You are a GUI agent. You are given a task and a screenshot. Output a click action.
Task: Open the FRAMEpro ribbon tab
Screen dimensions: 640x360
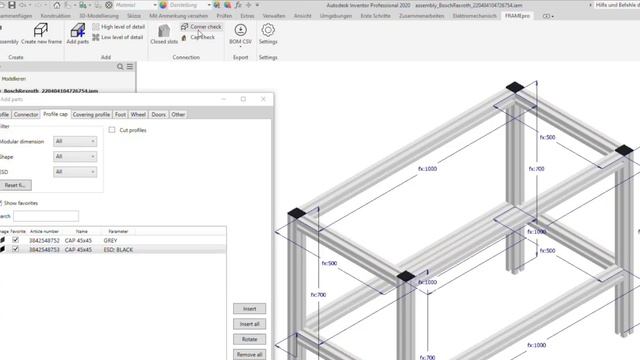pos(517,16)
